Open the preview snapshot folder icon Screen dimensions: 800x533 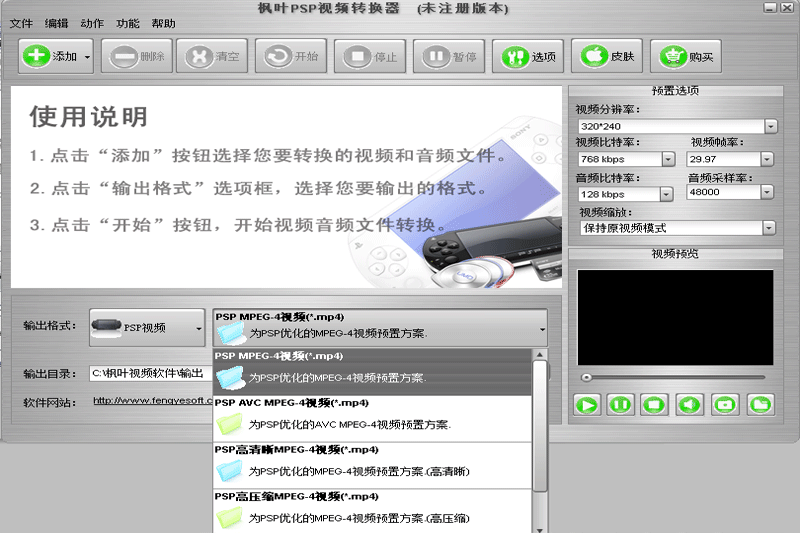point(760,405)
